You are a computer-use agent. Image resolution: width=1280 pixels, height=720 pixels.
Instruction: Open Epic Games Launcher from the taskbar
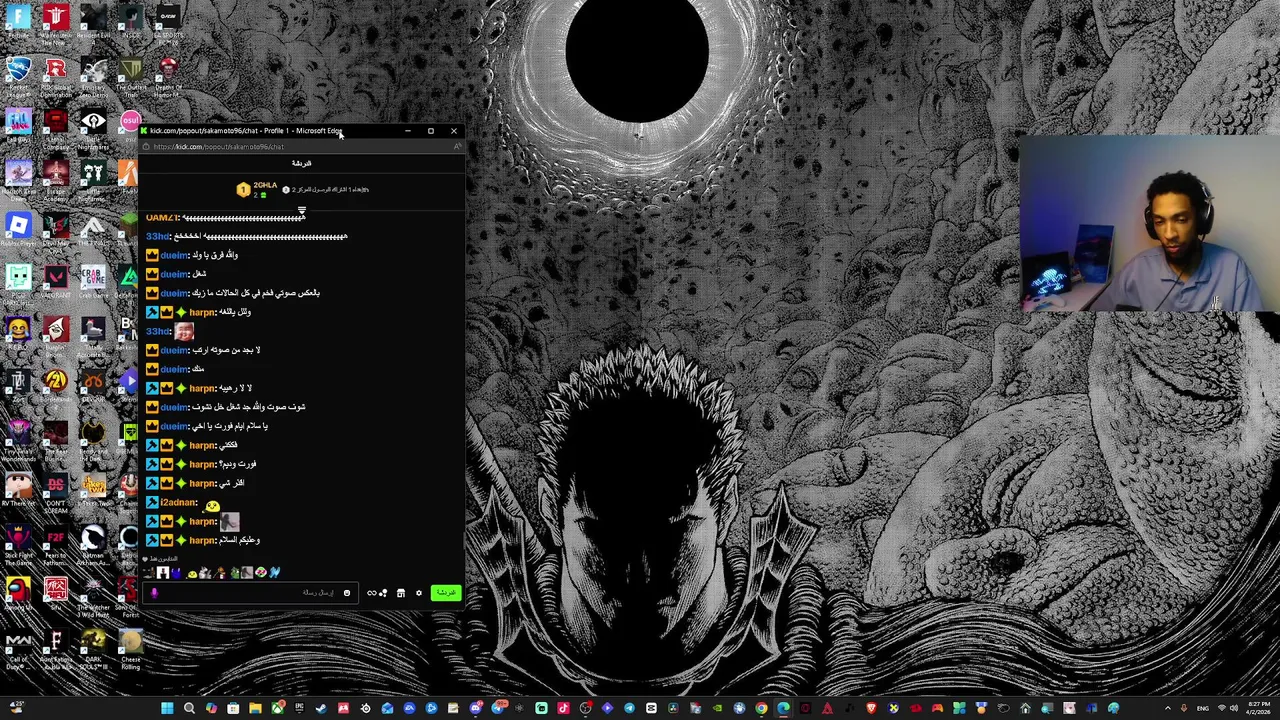(x=299, y=708)
